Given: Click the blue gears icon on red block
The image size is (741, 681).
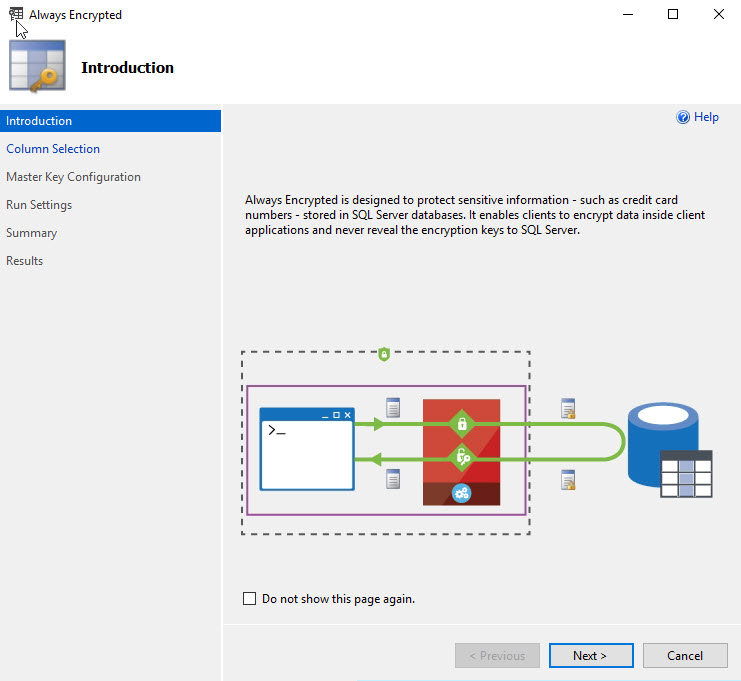Looking at the screenshot, I should 461,493.
